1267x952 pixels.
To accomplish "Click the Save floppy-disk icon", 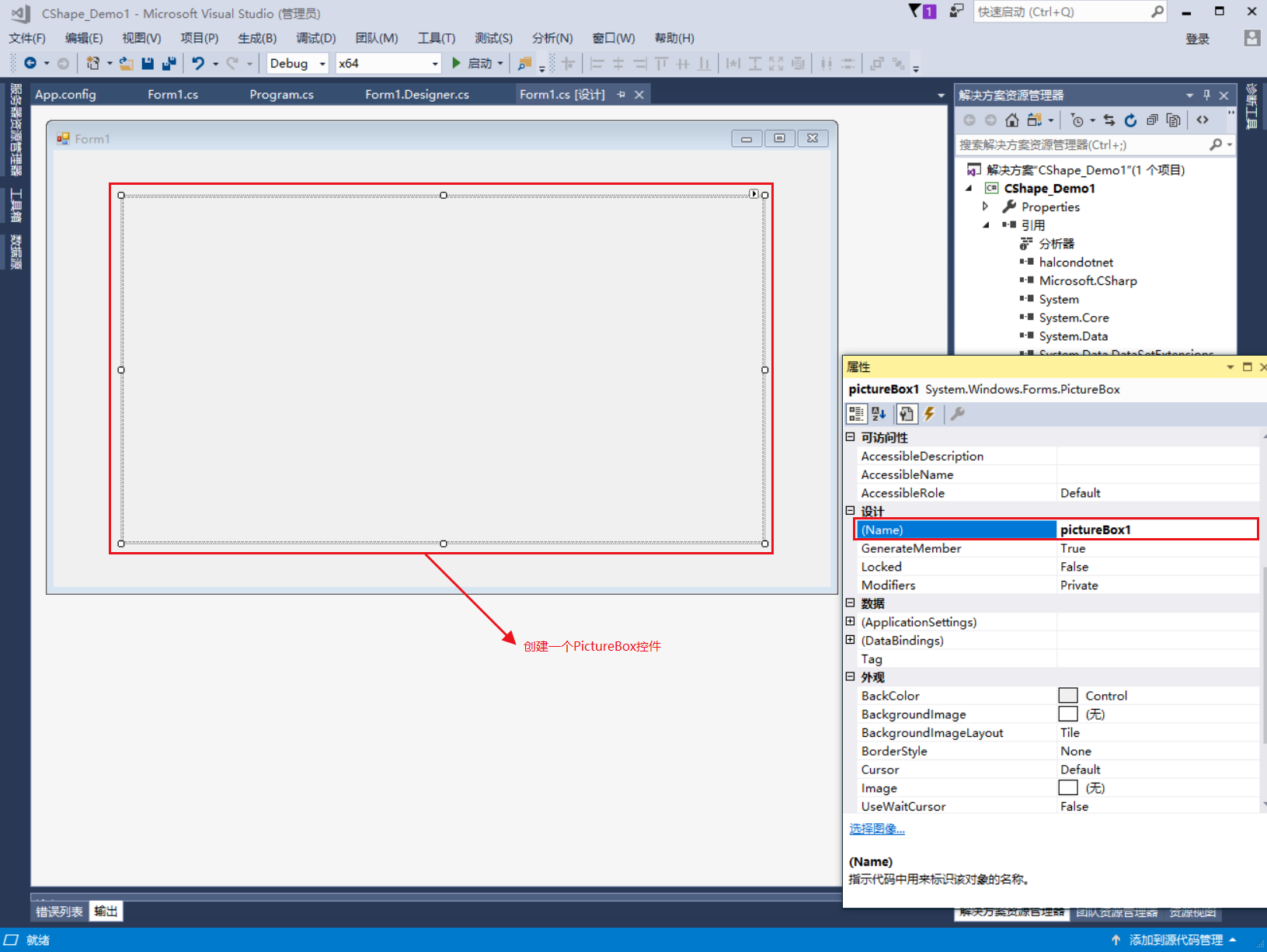I will pos(148,63).
